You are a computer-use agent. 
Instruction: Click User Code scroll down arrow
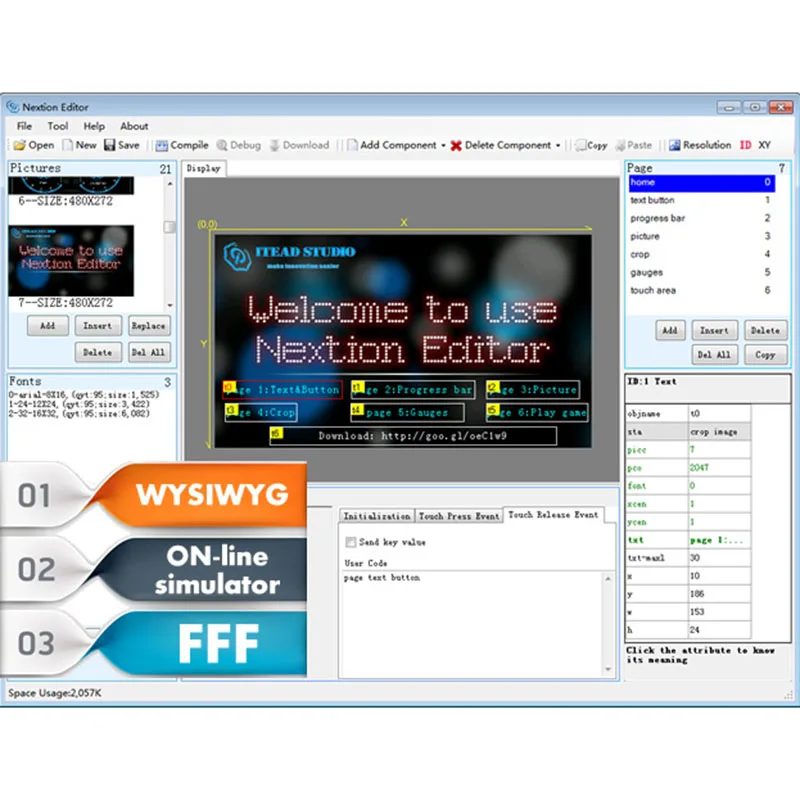pyautogui.click(x=608, y=669)
